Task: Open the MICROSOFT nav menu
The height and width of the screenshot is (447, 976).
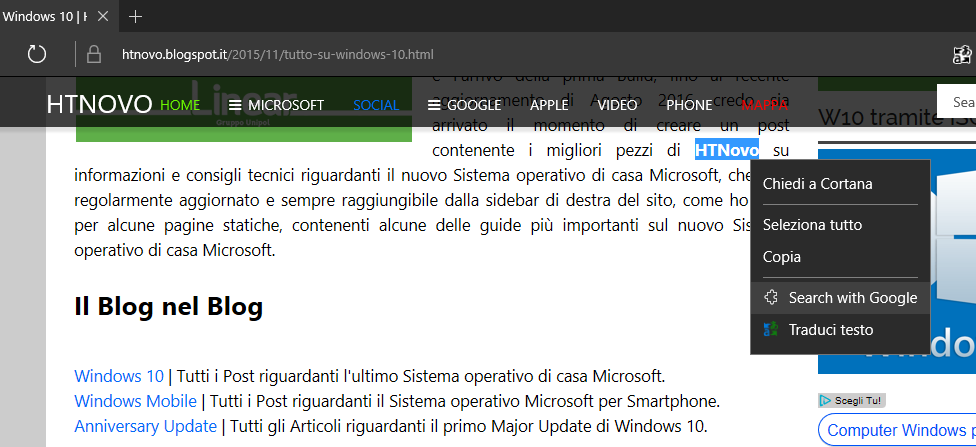Action: [x=276, y=105]
